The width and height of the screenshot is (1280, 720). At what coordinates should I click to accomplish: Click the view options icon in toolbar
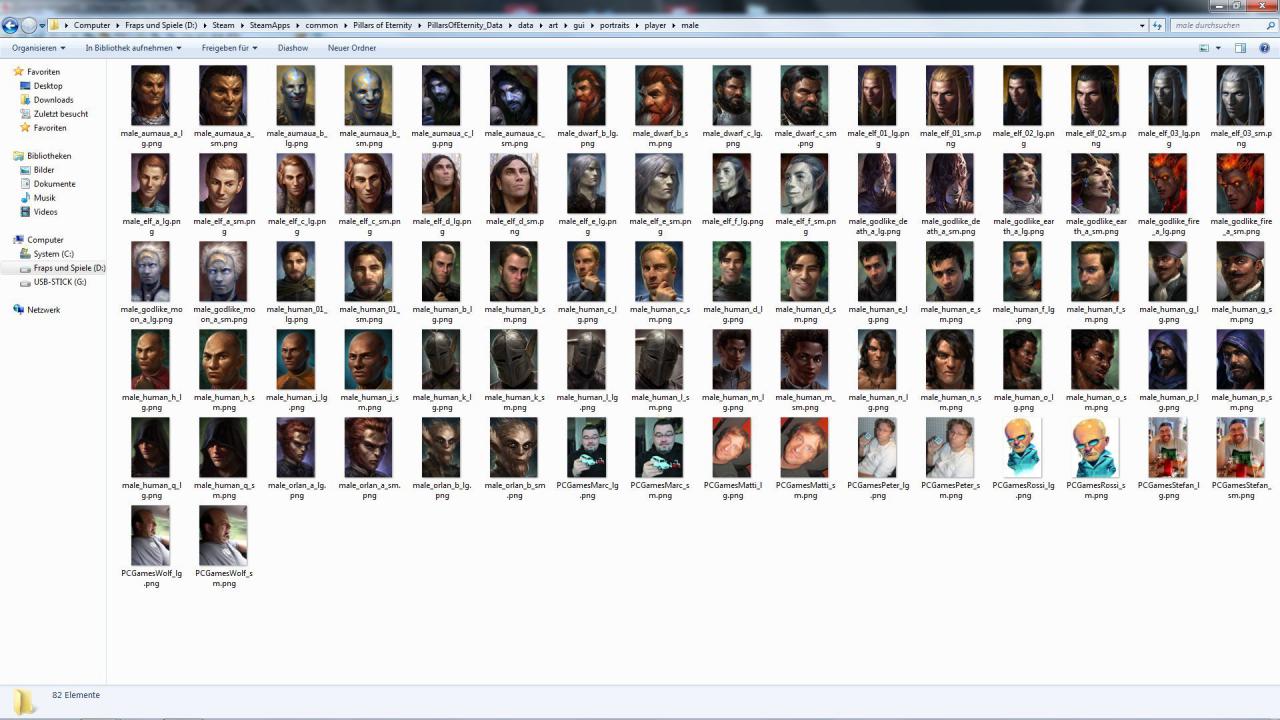[1204, 48]
